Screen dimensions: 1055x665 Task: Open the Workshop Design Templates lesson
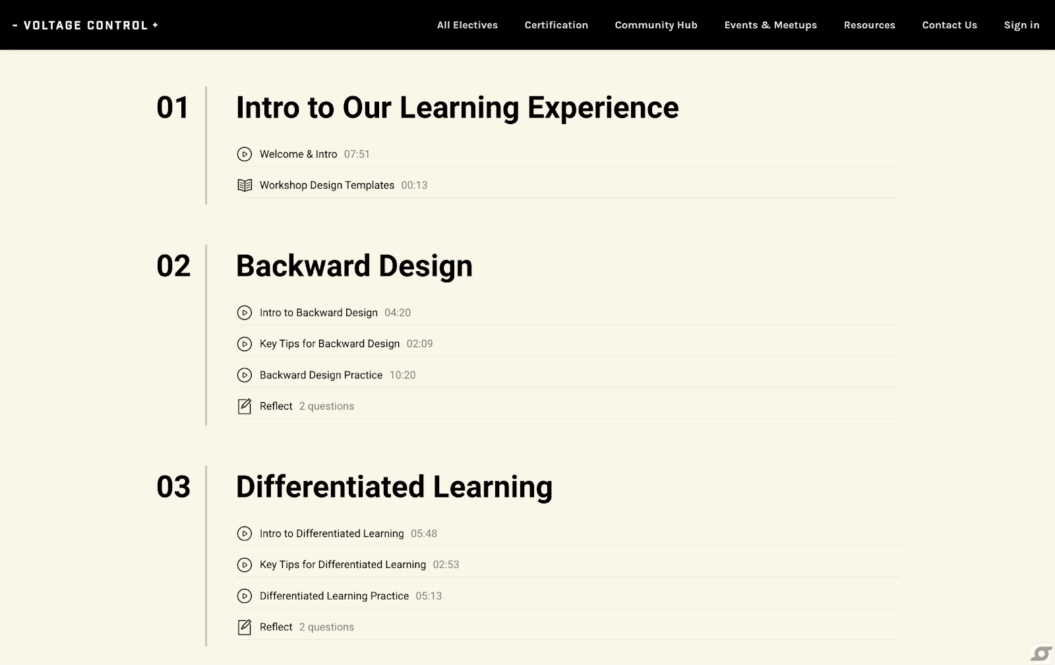pyautogui.click(x=327, y=185)
